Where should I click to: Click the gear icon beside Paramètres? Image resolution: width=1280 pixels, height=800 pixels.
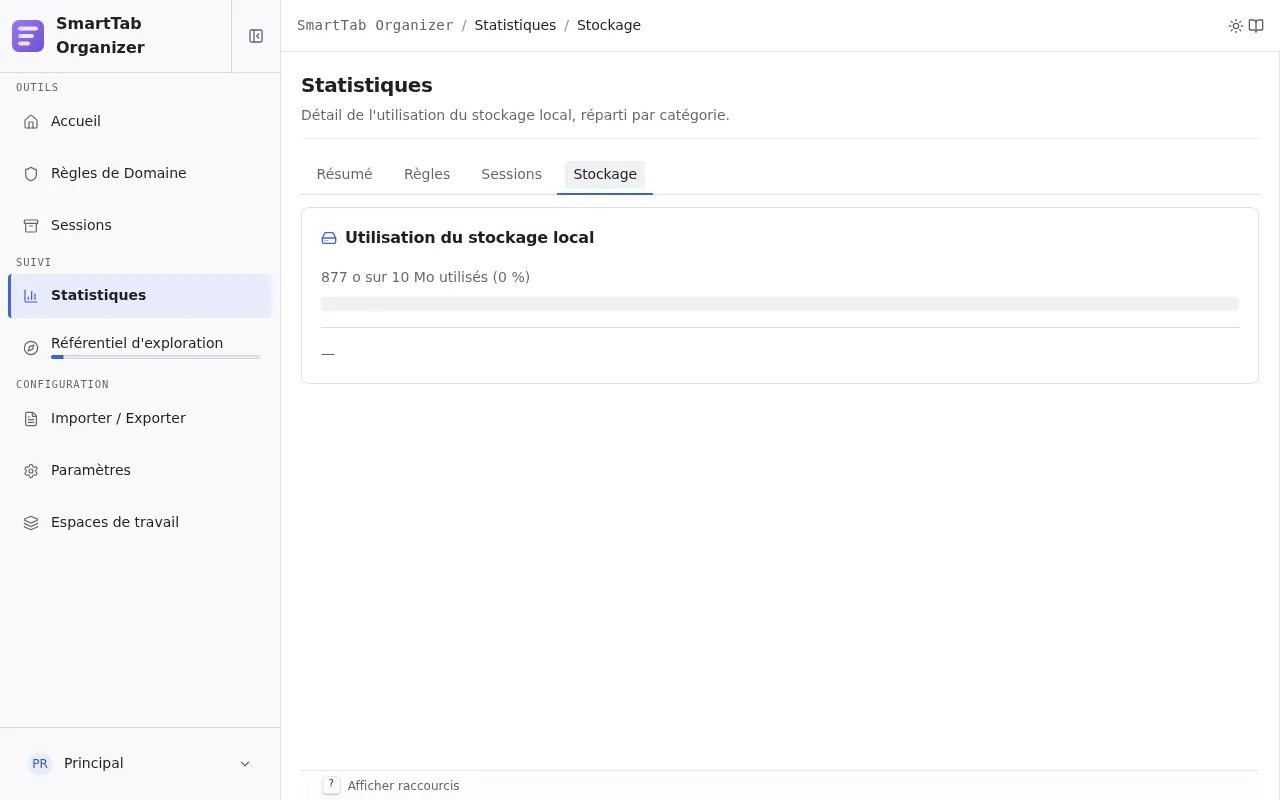coord(31,471)
